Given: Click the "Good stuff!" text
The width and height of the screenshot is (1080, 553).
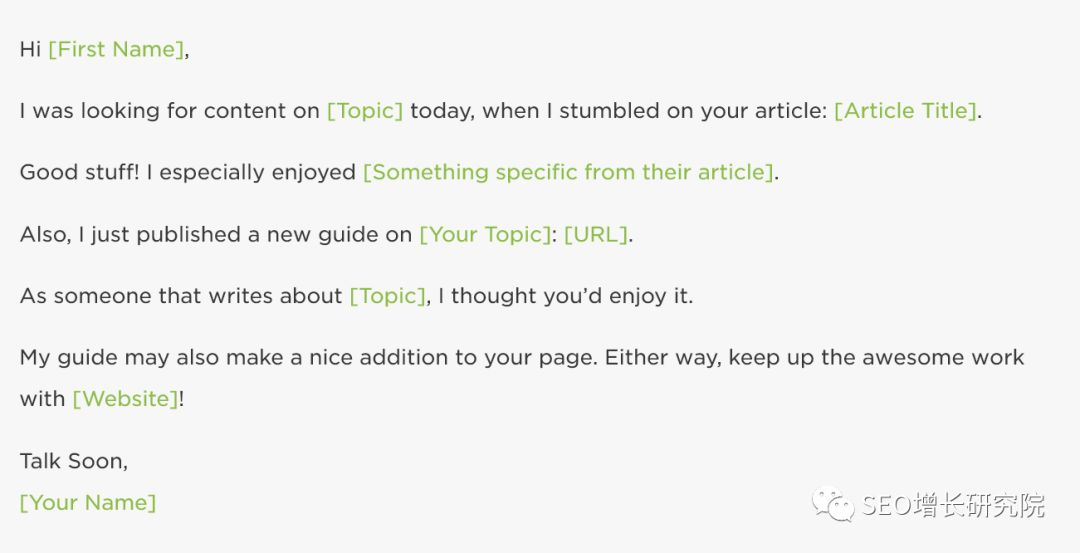Looking at the screenshot, I should (x=79, y=172).
